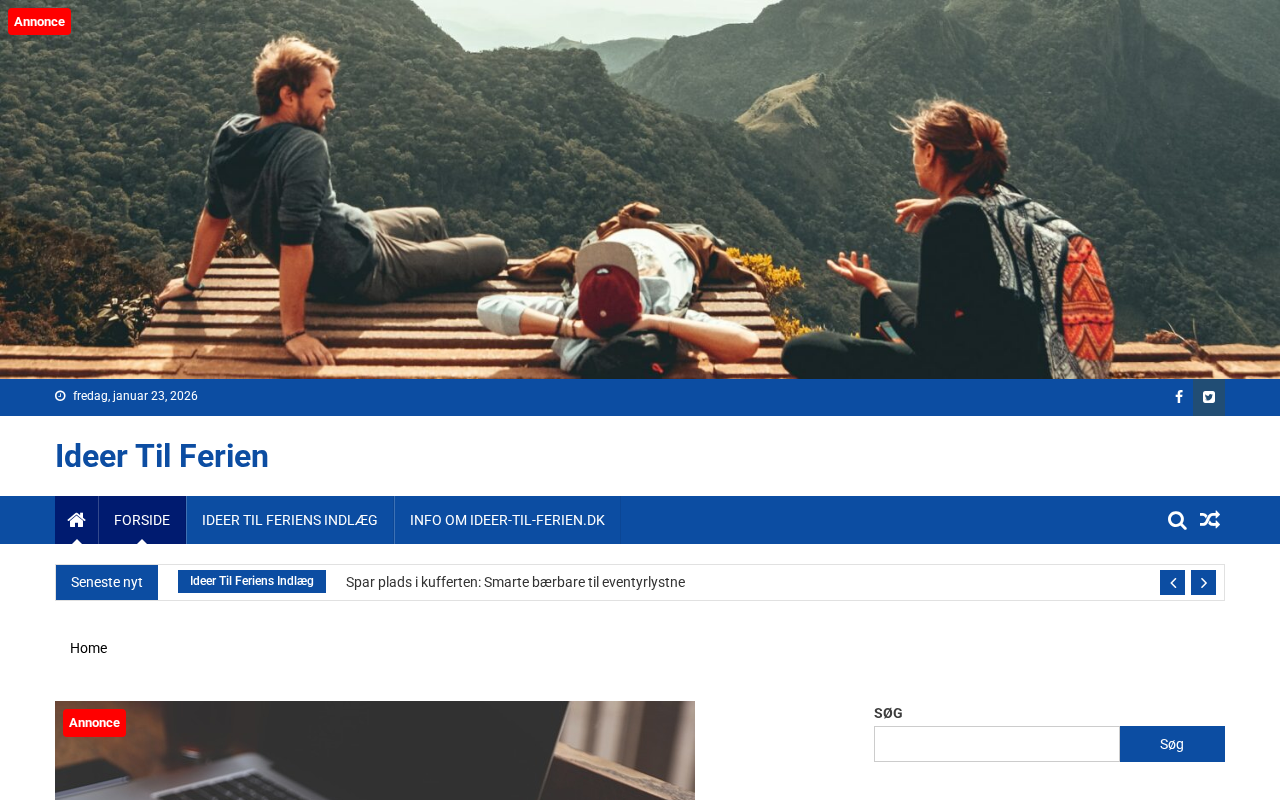Show next news ticker item
The height and width of the screenshot is (800, 1280).
click(x=1203, y=582)
